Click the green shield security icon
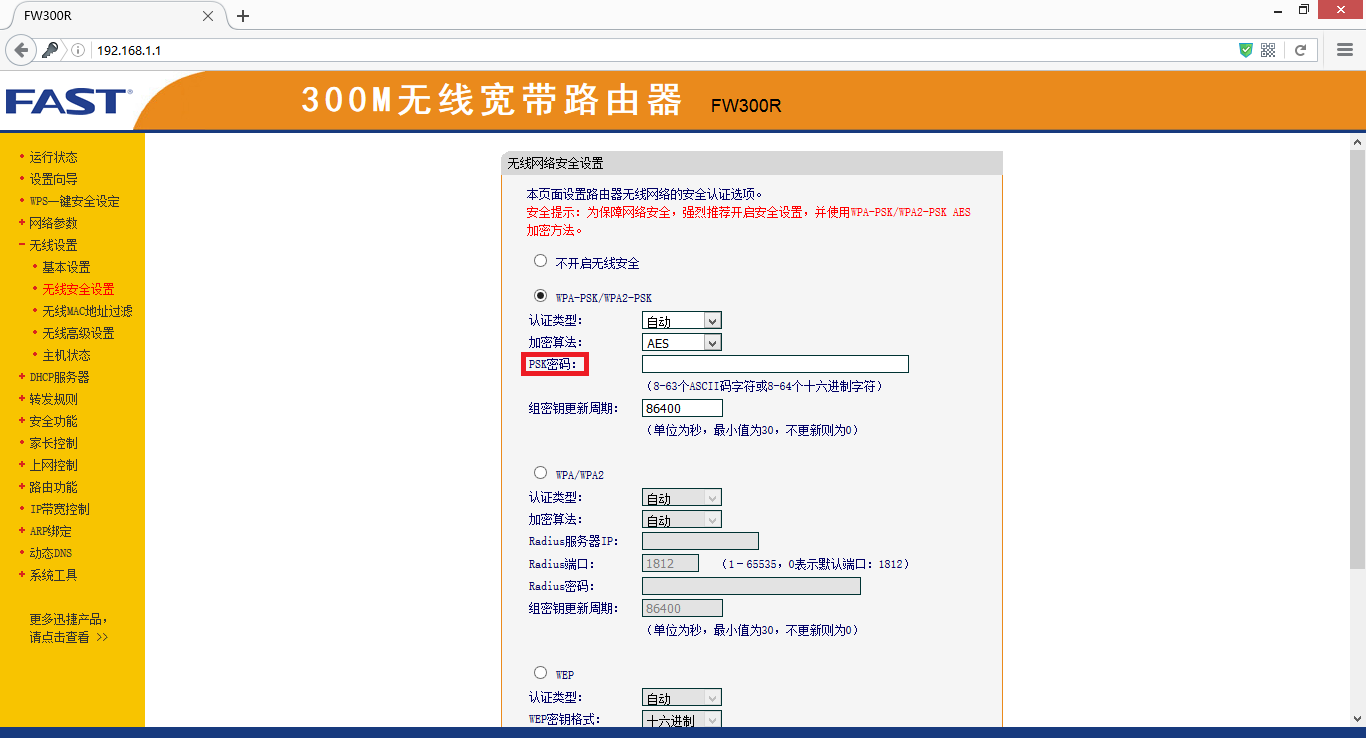This screenshot has width=1366, height=738. click(x=1245, y=50)
